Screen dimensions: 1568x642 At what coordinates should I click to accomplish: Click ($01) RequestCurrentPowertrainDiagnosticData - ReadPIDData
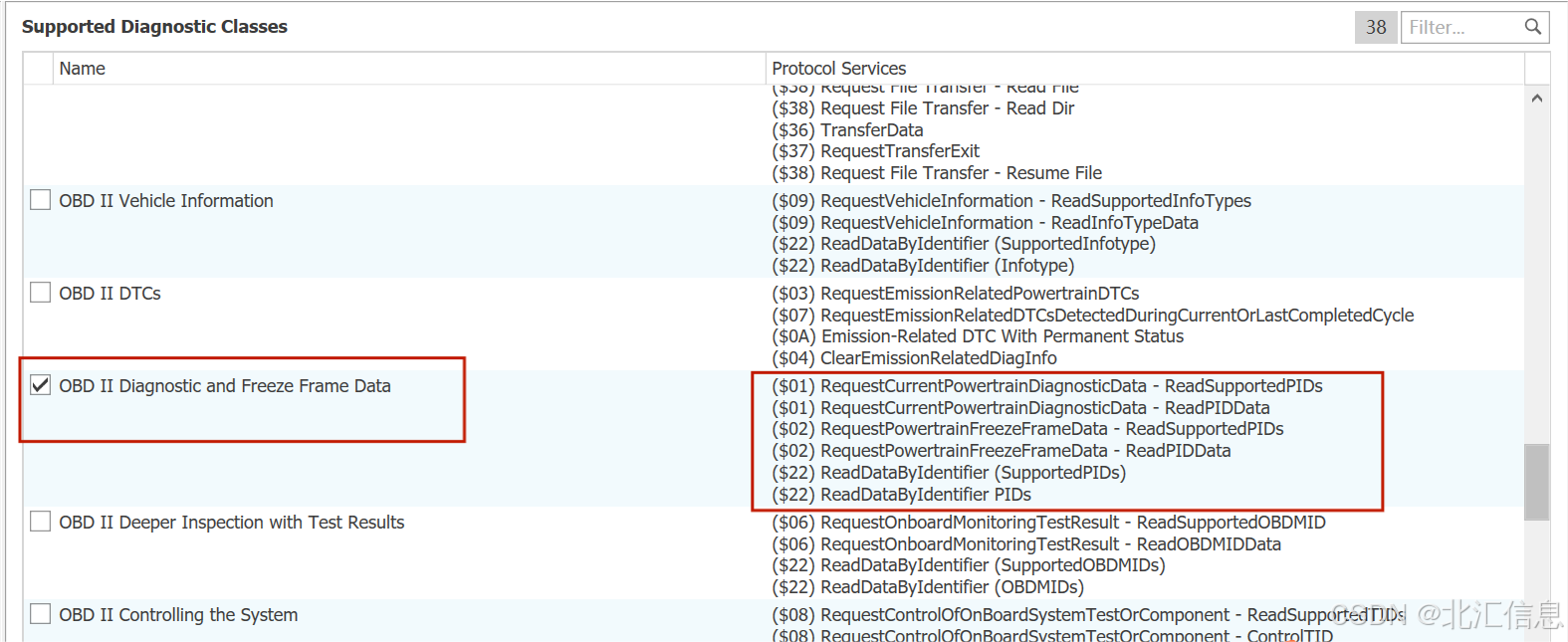coord(1020,408)
